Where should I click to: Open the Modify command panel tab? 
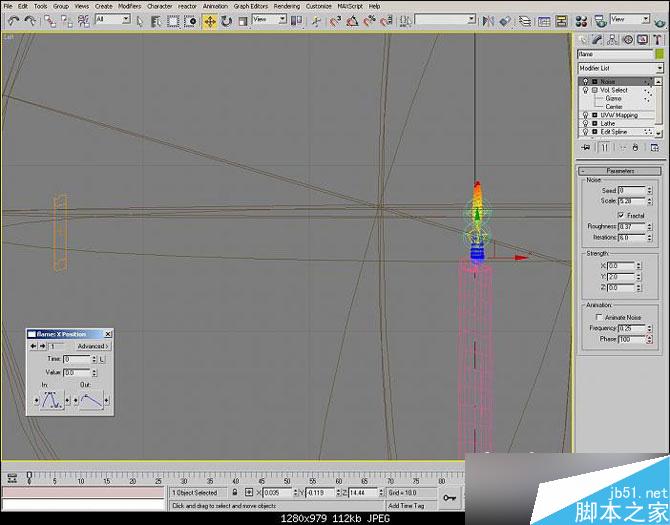[600, 40]
